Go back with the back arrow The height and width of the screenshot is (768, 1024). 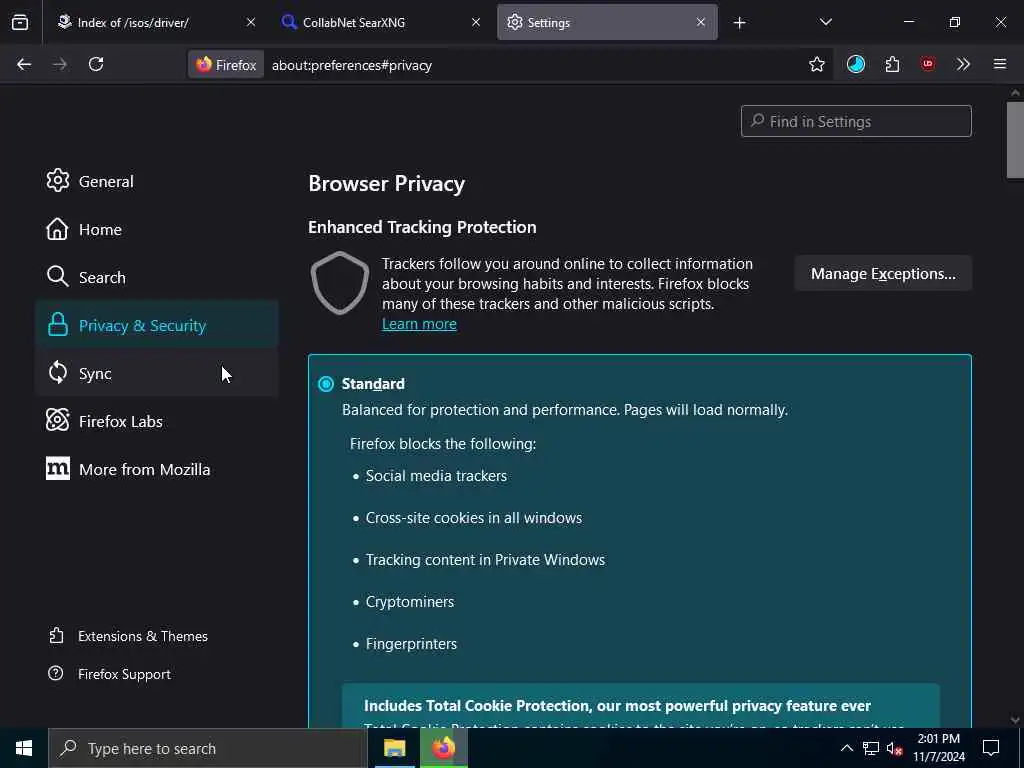coord(24,64)
